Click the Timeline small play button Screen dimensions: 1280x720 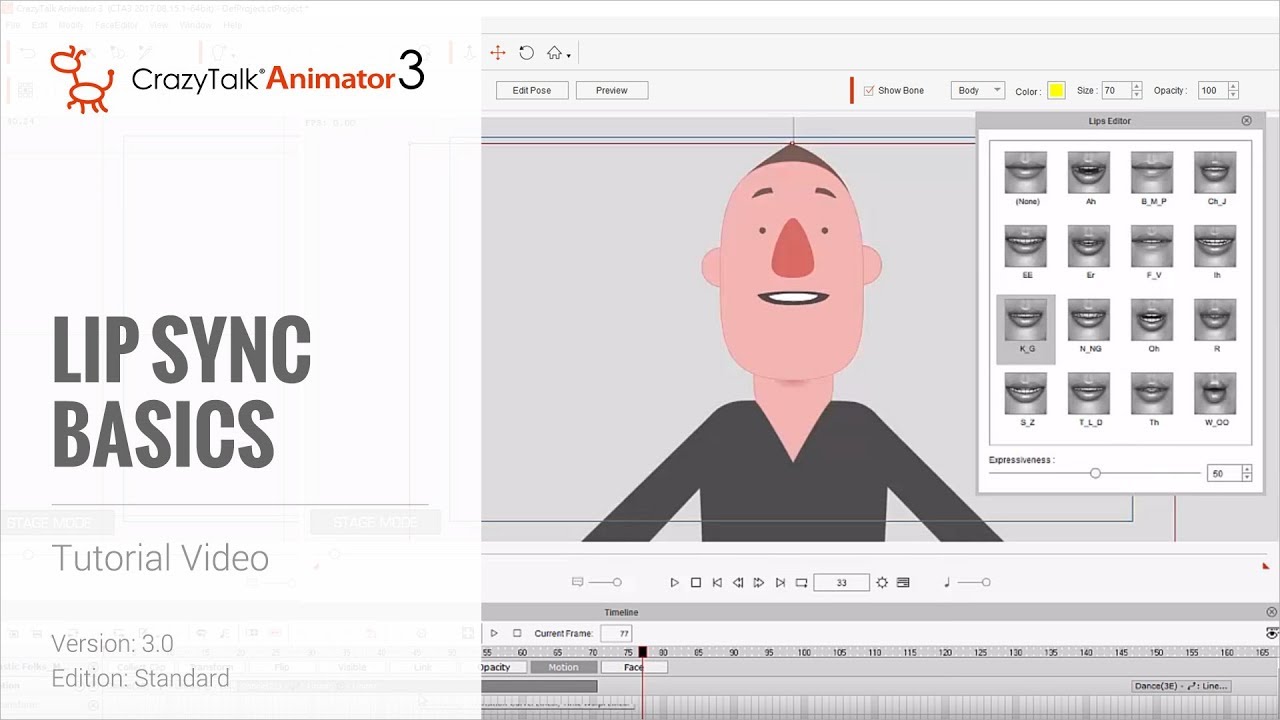click(494, 633)
